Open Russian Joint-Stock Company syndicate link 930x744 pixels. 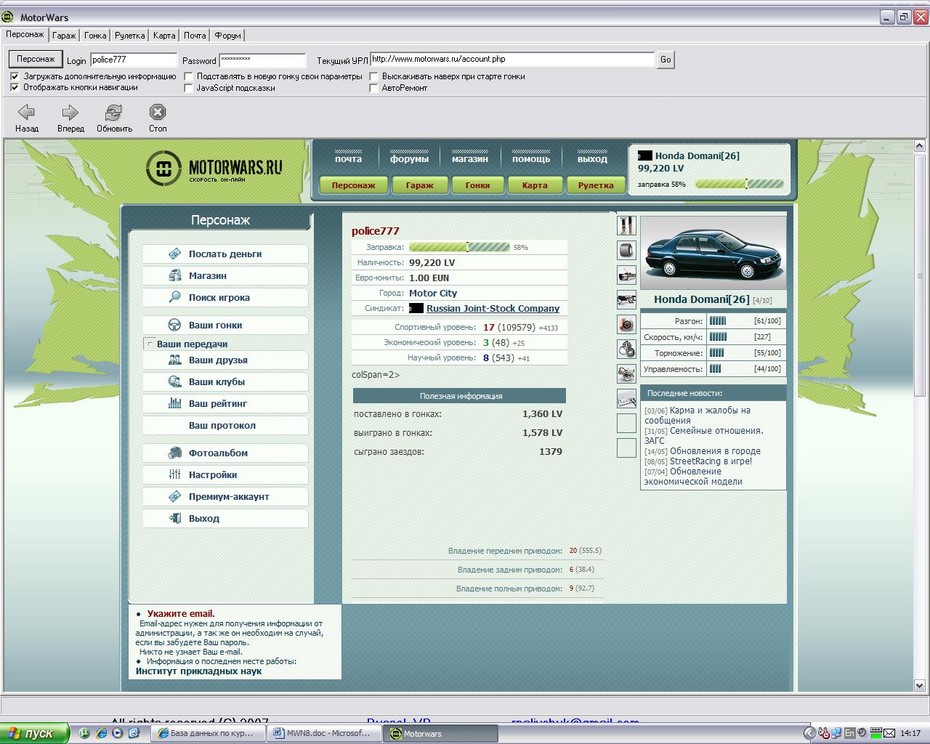tap(493, 309)
